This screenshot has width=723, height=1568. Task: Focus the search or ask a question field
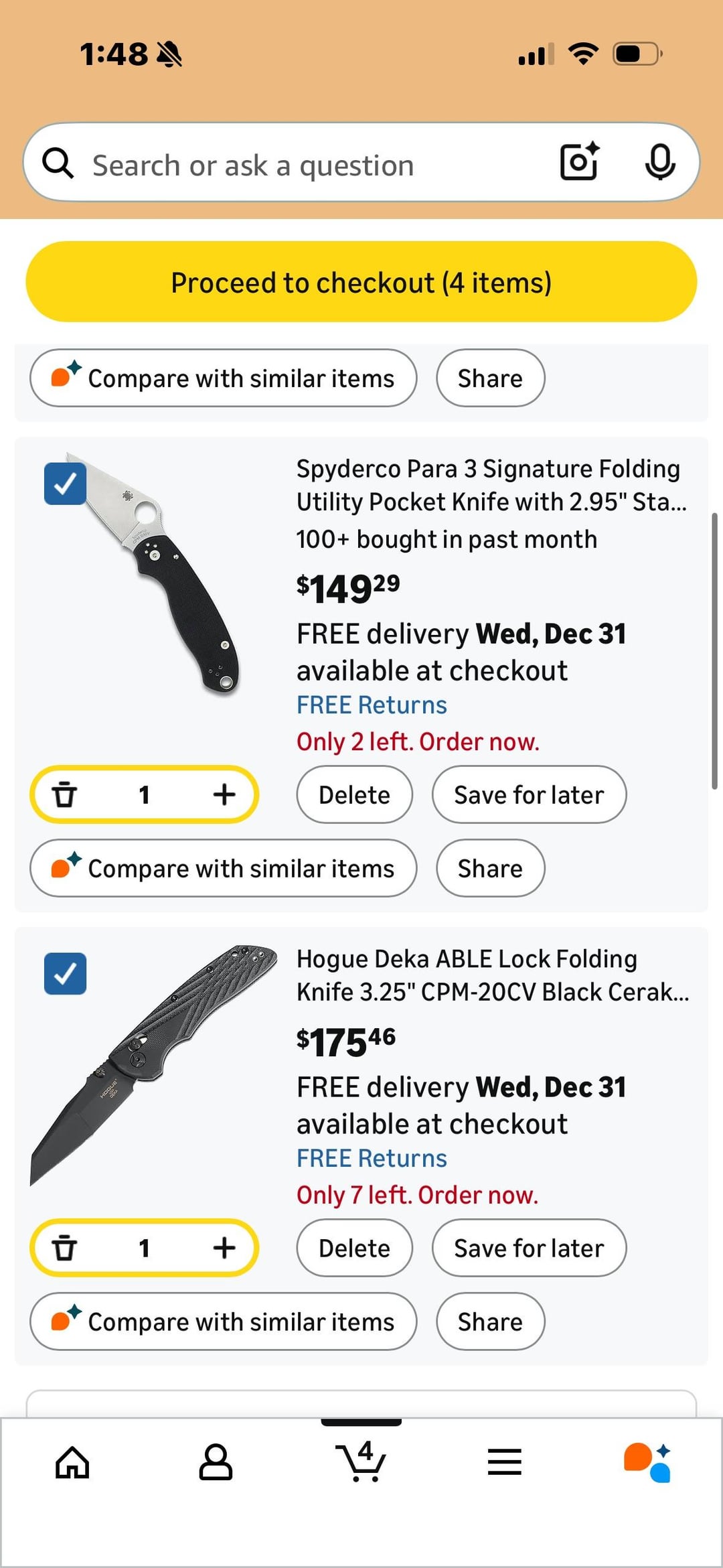tap(315, 165)
